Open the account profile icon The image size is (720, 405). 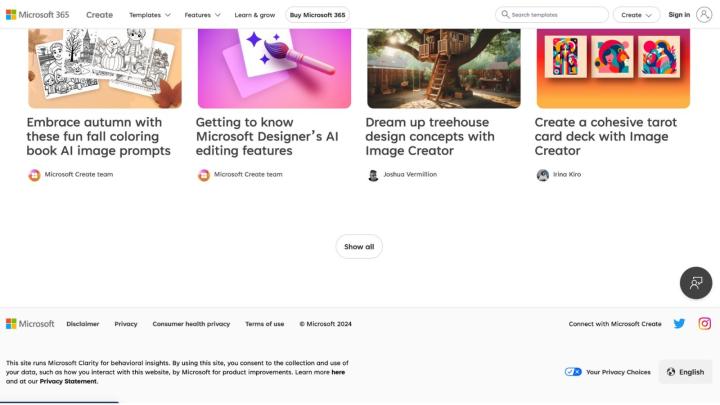pos(703,15)
